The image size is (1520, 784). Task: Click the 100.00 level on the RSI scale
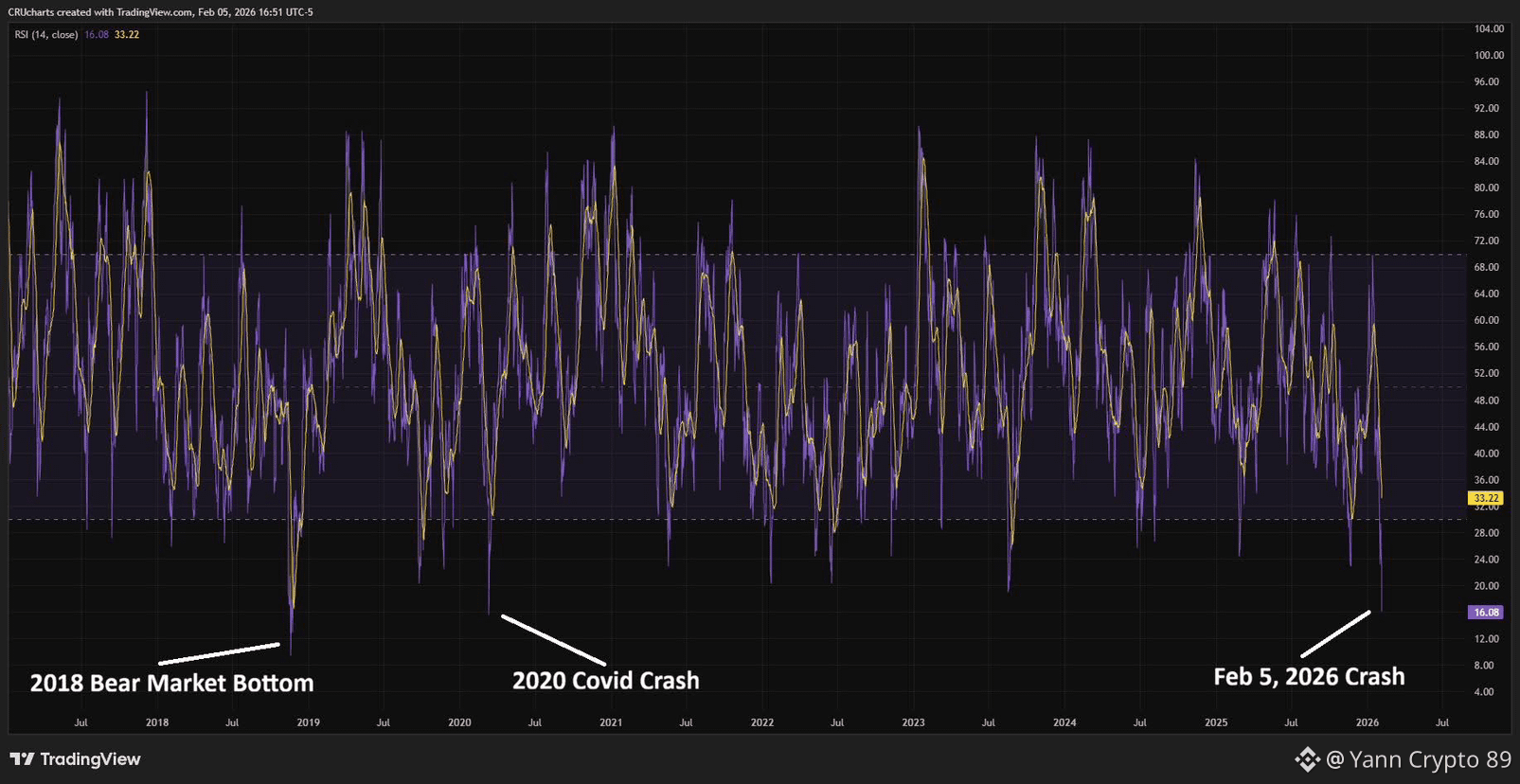click(1489, 56)
